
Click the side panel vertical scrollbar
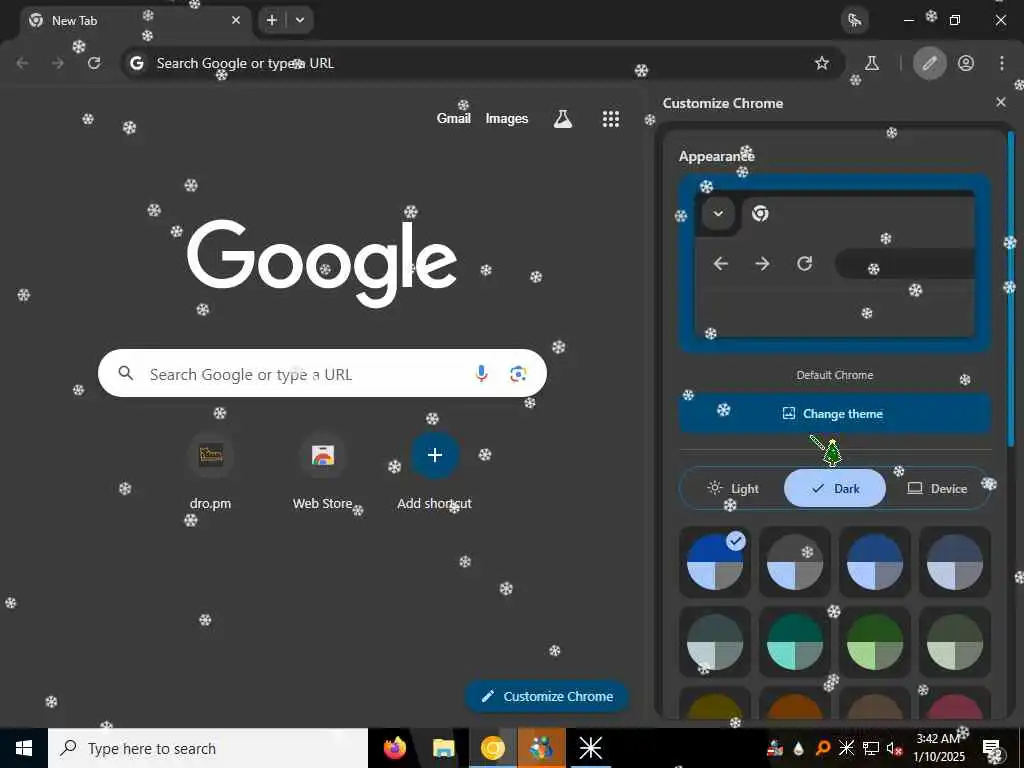click(1011, 290)
